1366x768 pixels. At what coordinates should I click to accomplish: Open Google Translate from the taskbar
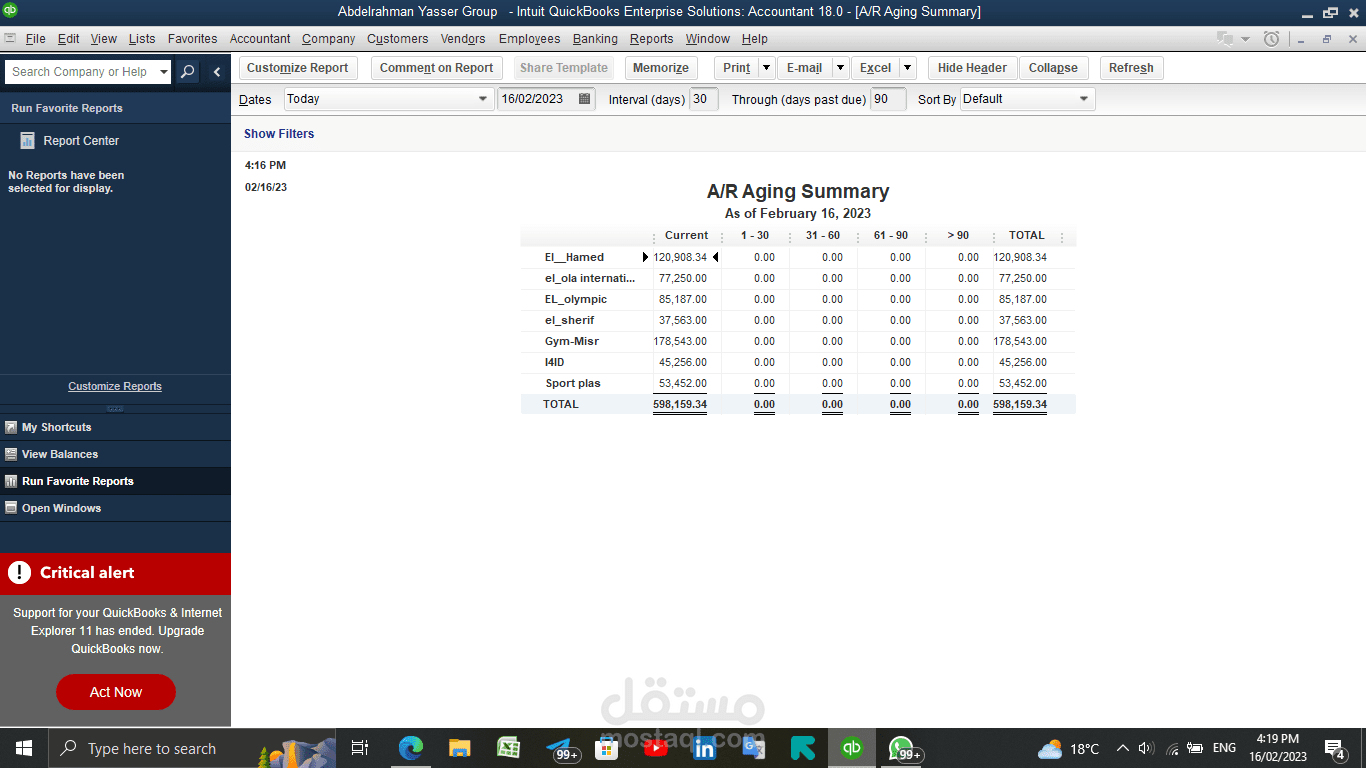coord(754,748)
